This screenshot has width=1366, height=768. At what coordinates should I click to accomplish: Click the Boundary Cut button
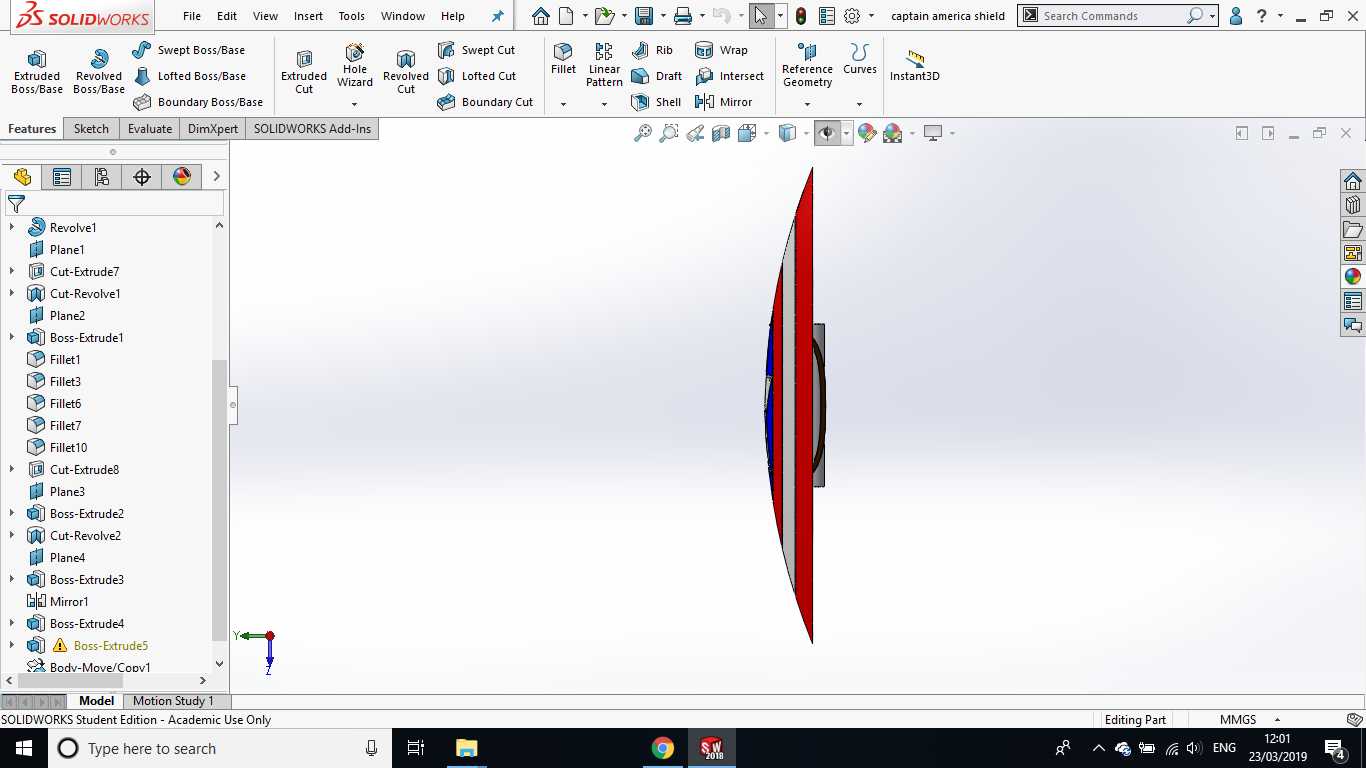(x=485, y=102)
